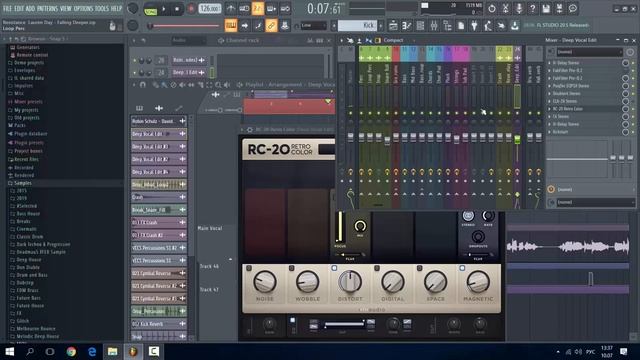The image size is (640, 360).
Task: Open the HELP menu
Action: pos(116,8)
